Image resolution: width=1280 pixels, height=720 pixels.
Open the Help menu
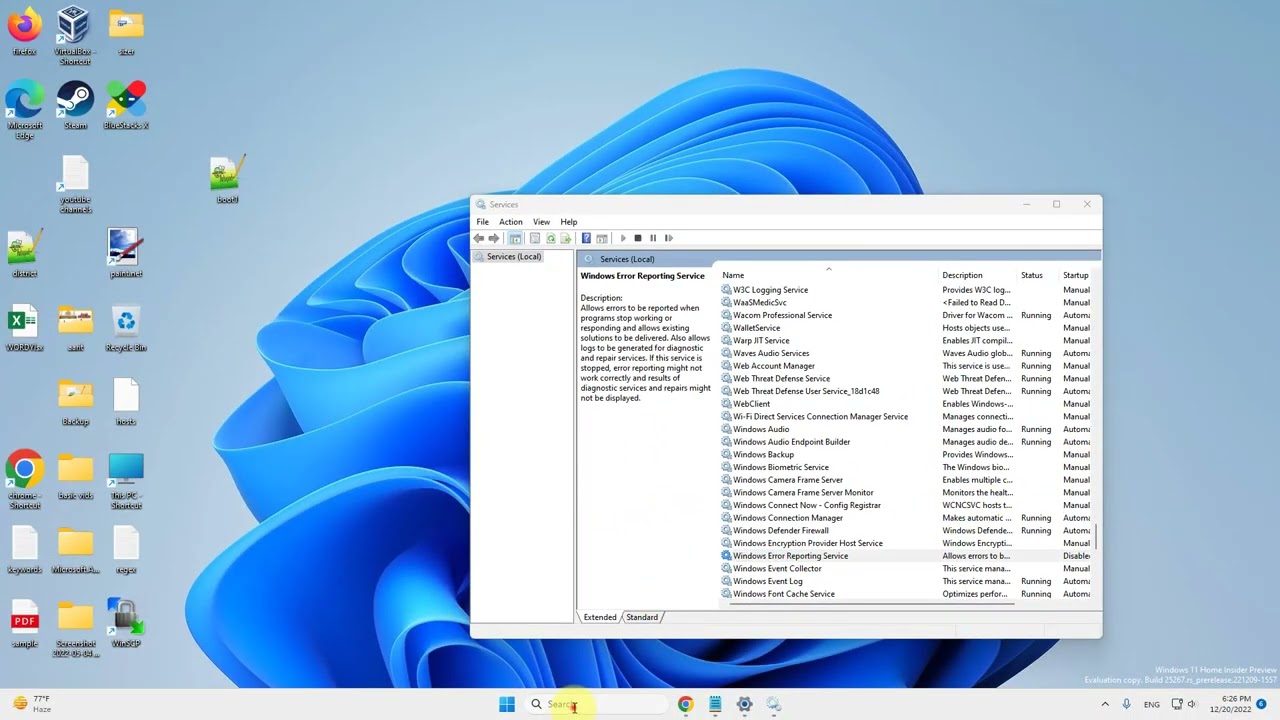tap(569, 222)
